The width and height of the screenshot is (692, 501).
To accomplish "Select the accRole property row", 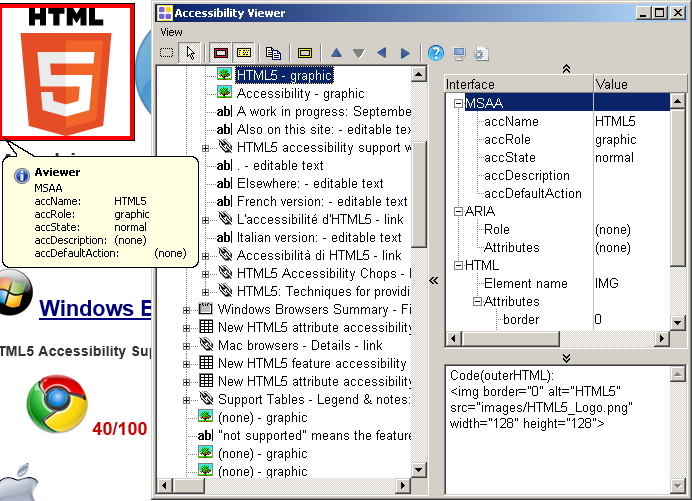I will coord(558,139).
